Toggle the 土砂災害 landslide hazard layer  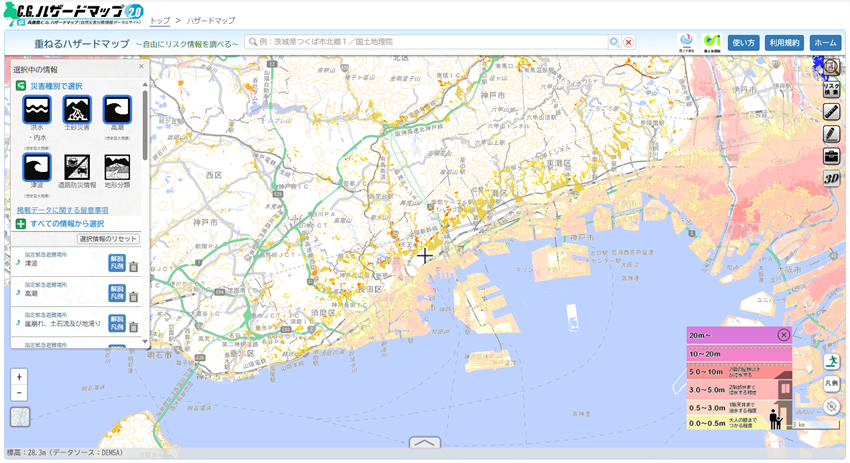click(x=78, y=110)
